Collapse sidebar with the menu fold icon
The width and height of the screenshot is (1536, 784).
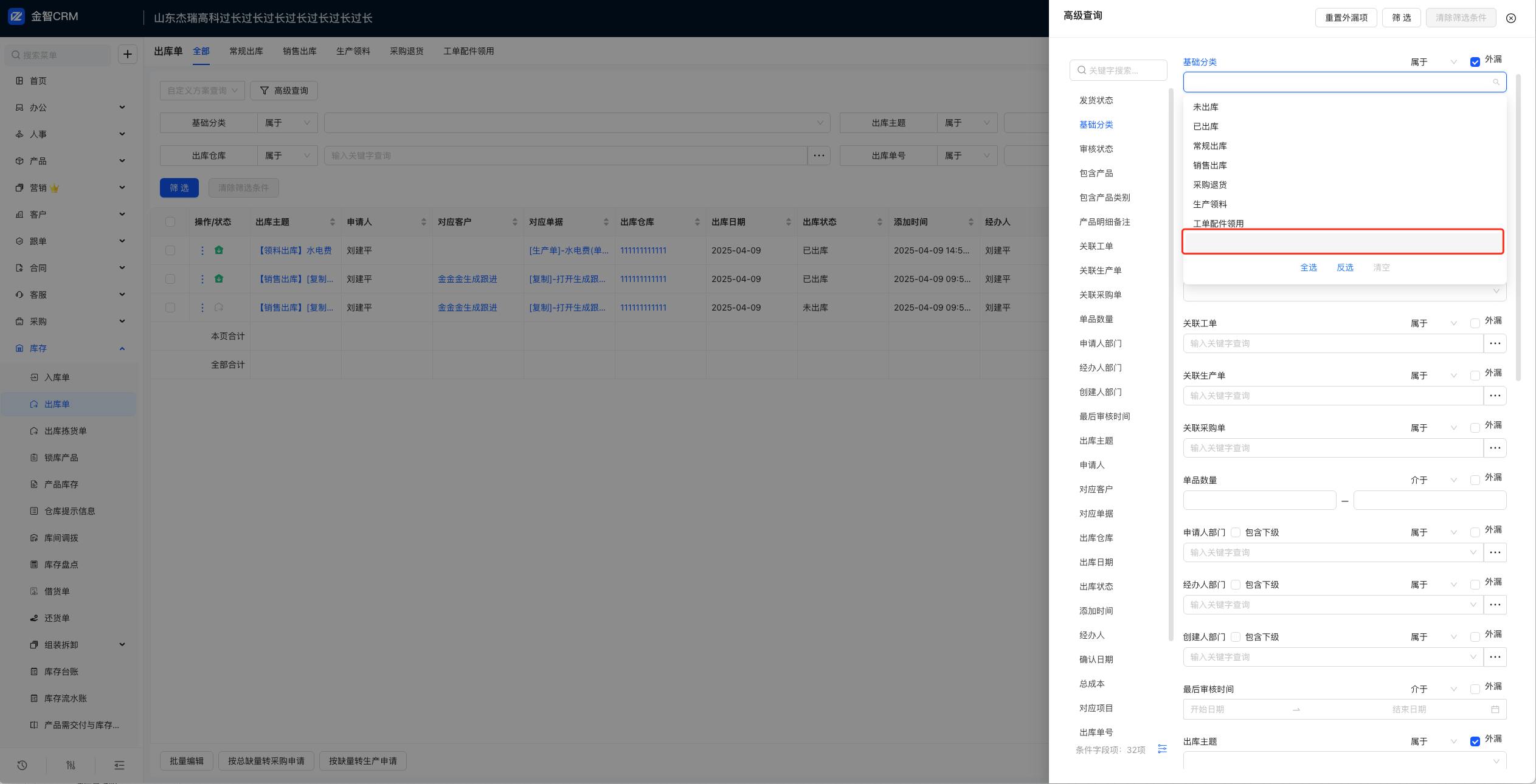click(119, 765)
